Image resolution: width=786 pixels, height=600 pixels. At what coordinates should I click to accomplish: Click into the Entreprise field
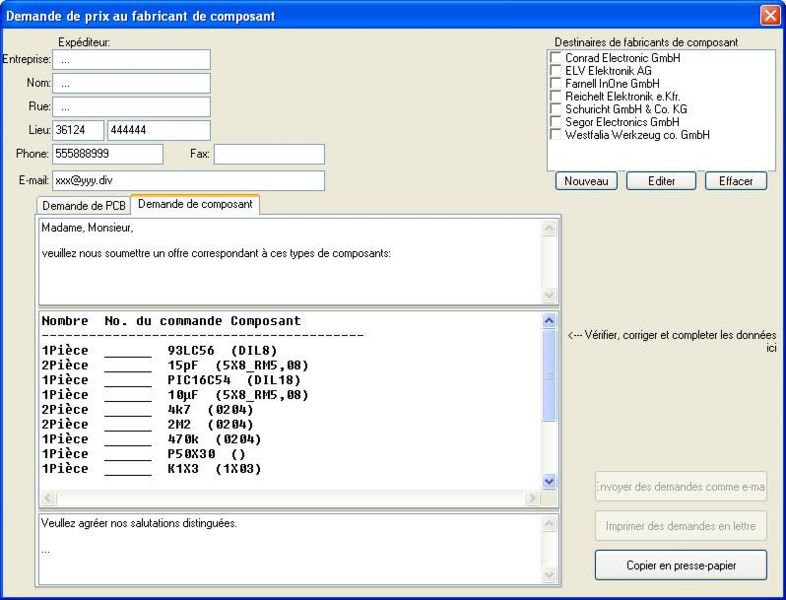131,60
